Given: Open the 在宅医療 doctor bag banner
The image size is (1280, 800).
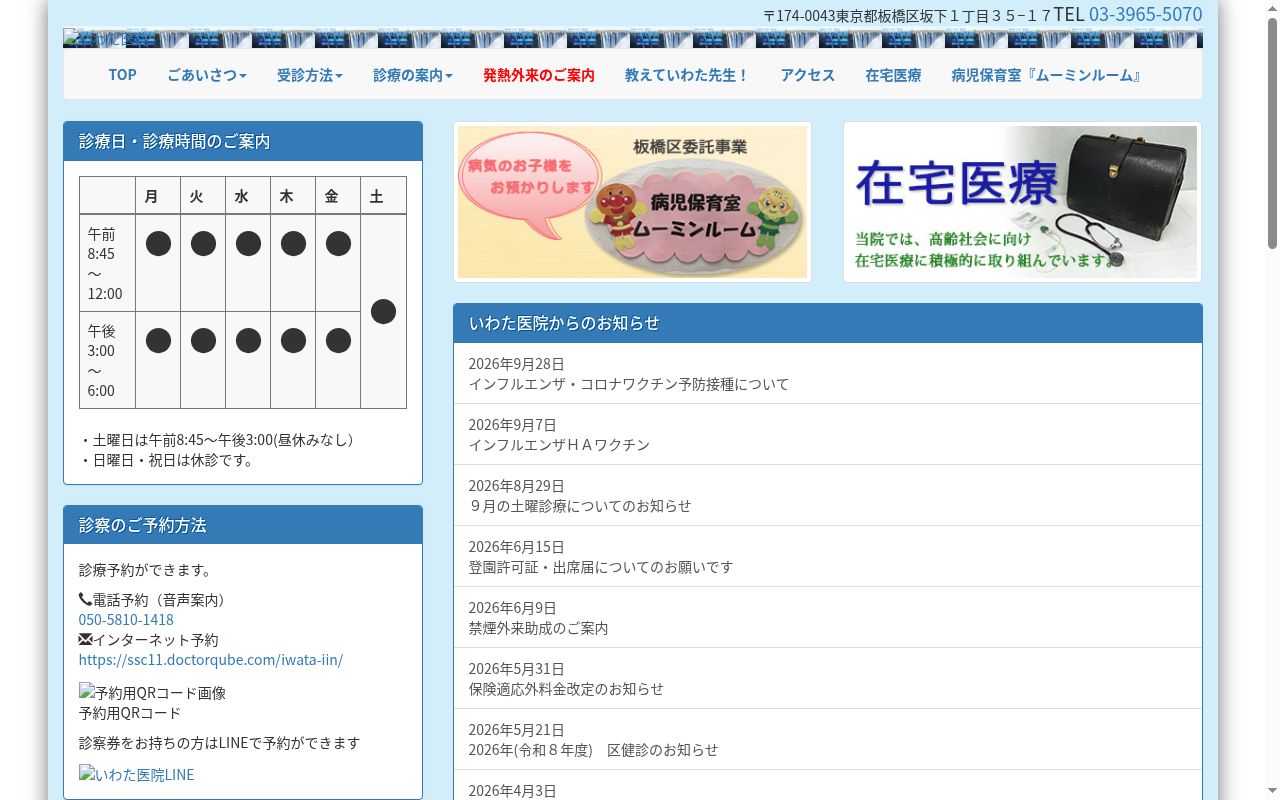Looking at the screenshot, I should point(1022,202).
